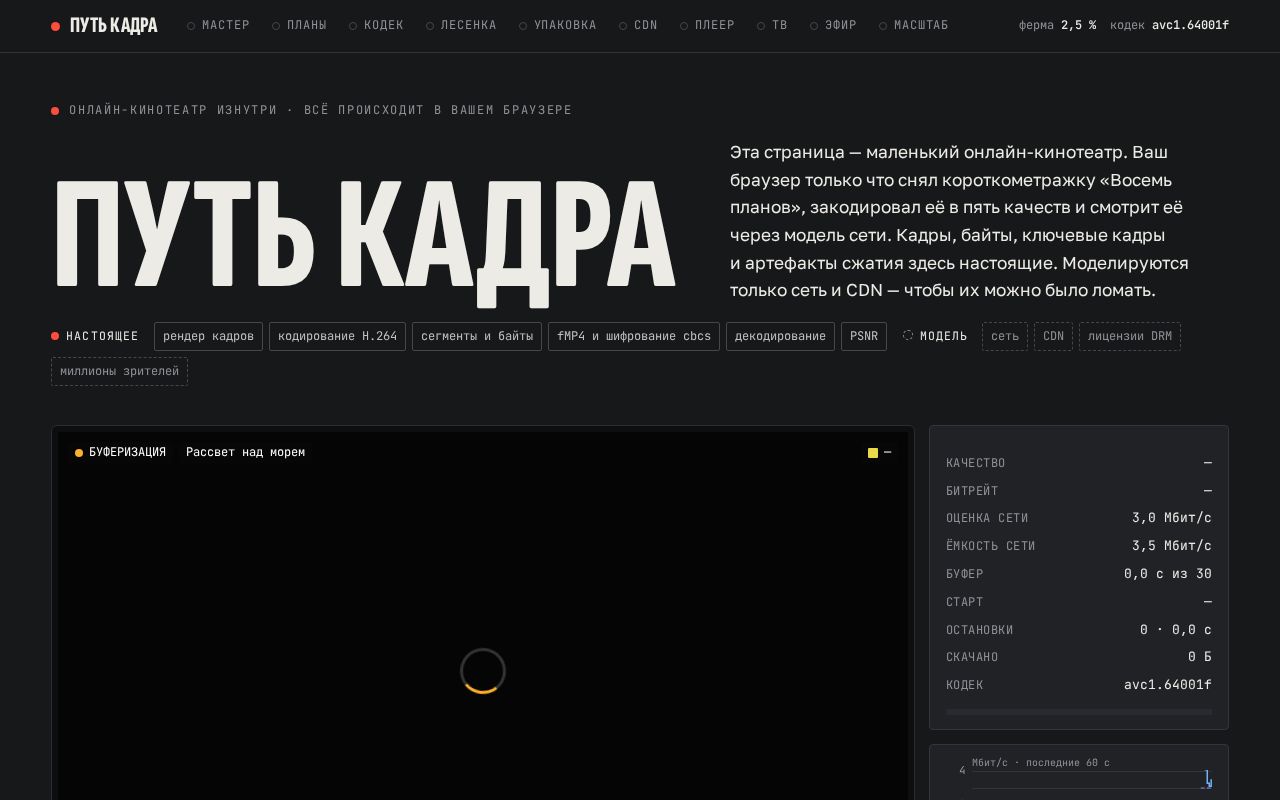Click the 'сегменты и байты' tag
Image resolution: width=1280 pixels, height=800 pixels.
pos(477,336)
